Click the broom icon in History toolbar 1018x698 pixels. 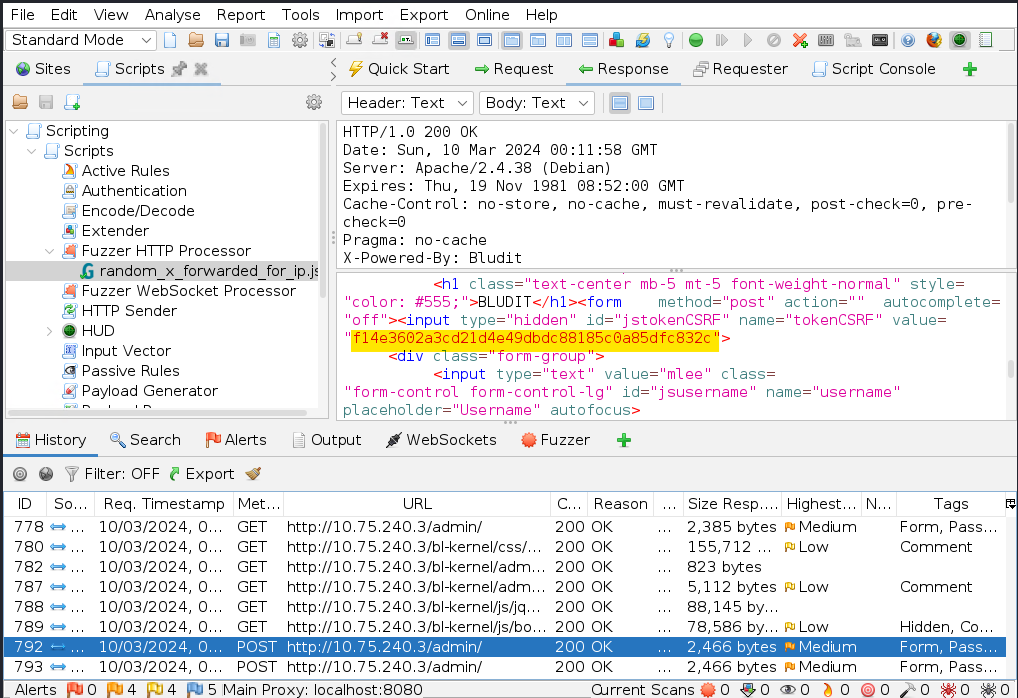[253, 474]
